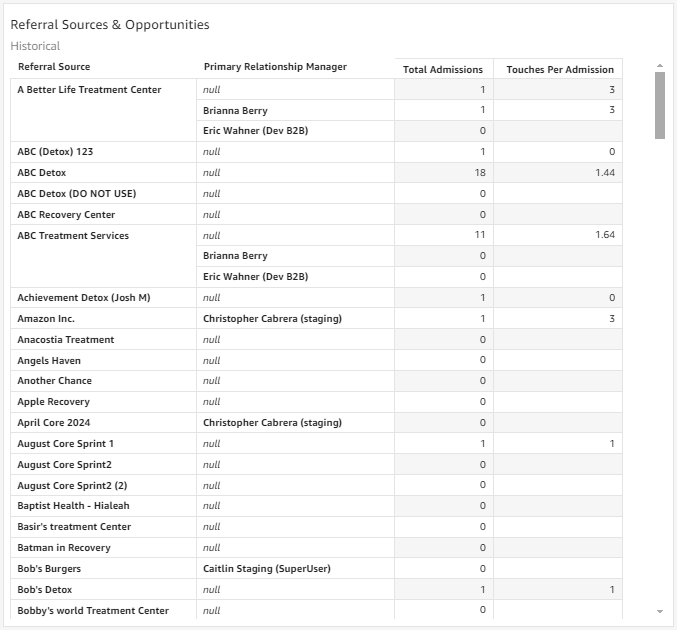Click the Primary Relationship Manager column header

[x=275, y=67]
